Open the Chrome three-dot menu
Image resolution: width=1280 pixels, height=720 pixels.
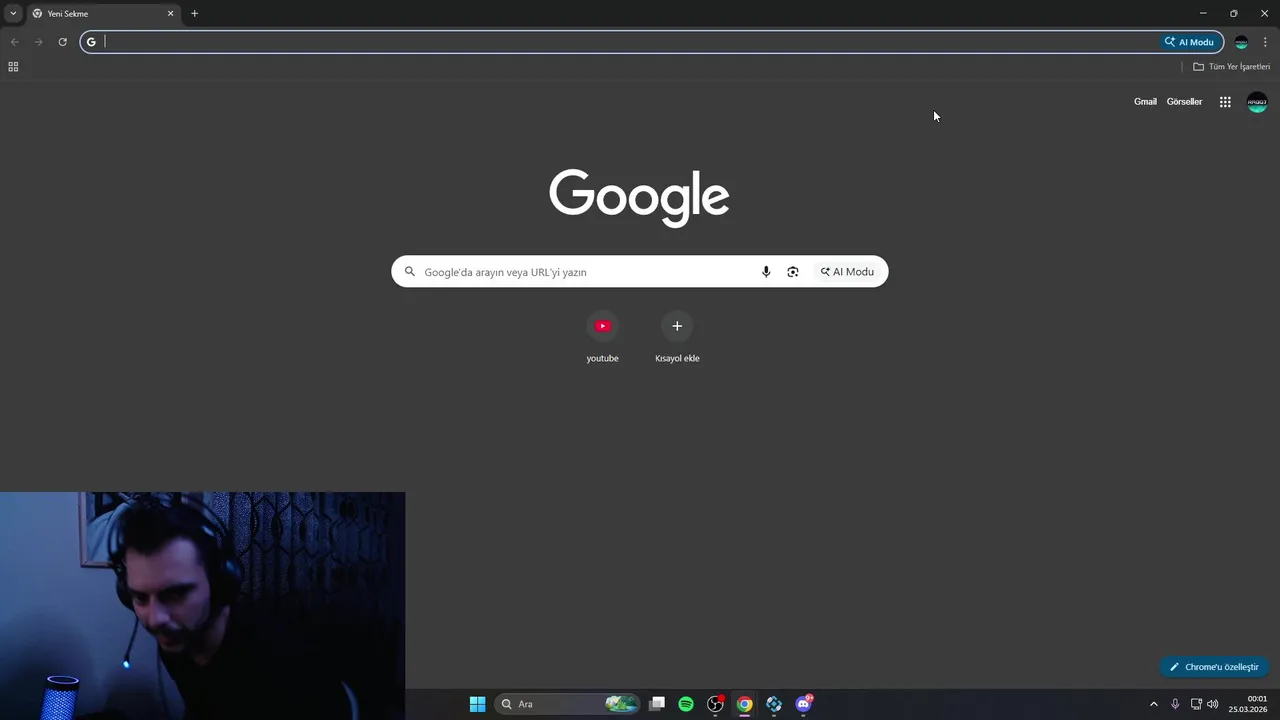click(x=1265, y=42)
